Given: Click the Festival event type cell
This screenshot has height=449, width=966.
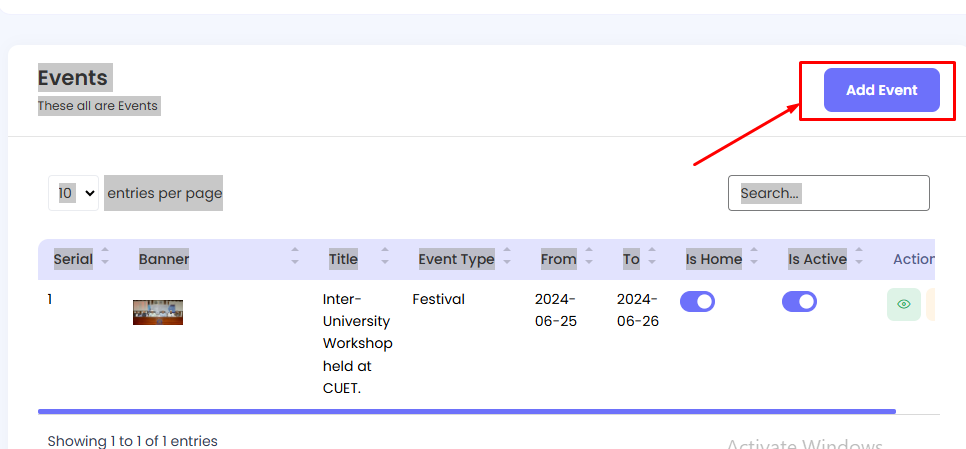Looking at the screenshot, I should (x=438, y=299).
